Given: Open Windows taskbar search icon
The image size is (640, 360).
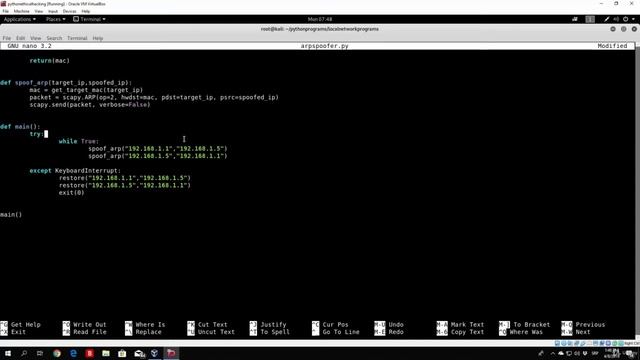Looking at the screenshot, I should pyautogui.click(x=24, y=353).
